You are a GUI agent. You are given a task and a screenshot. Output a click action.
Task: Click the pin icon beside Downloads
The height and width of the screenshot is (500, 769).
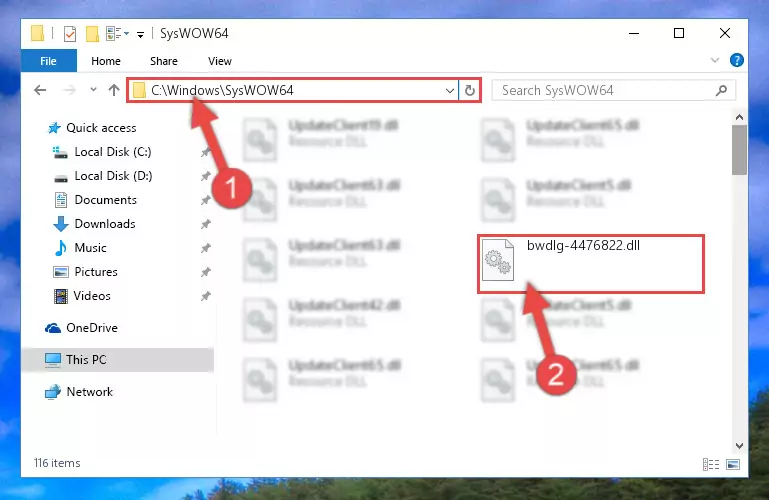click(x=205, y=224)
